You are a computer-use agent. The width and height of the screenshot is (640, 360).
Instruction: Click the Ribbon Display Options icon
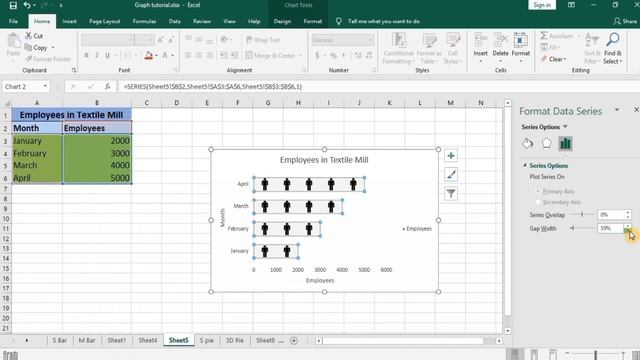click(571, 5)
